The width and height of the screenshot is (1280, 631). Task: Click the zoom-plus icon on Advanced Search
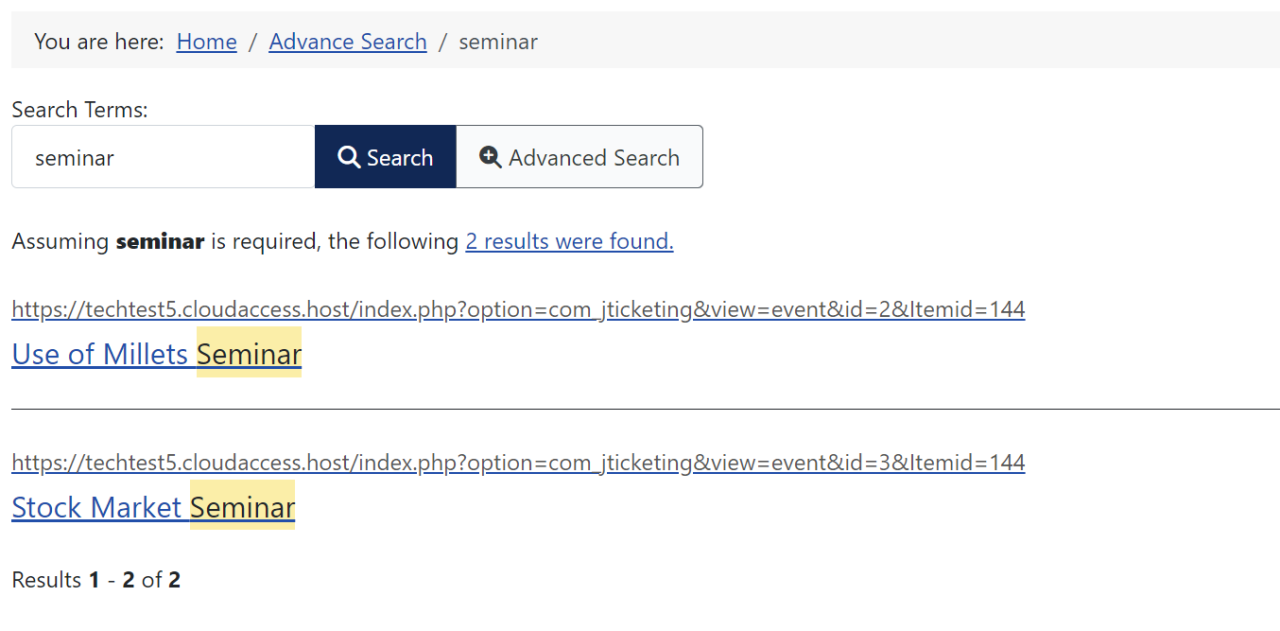490,157
